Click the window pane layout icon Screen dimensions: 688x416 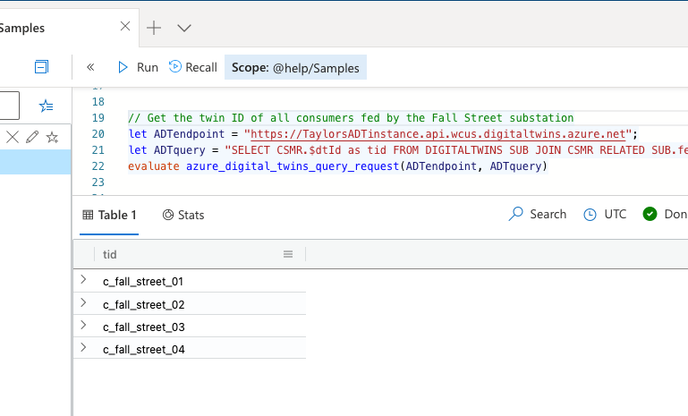pyautogui.click(x=41, y=67)
